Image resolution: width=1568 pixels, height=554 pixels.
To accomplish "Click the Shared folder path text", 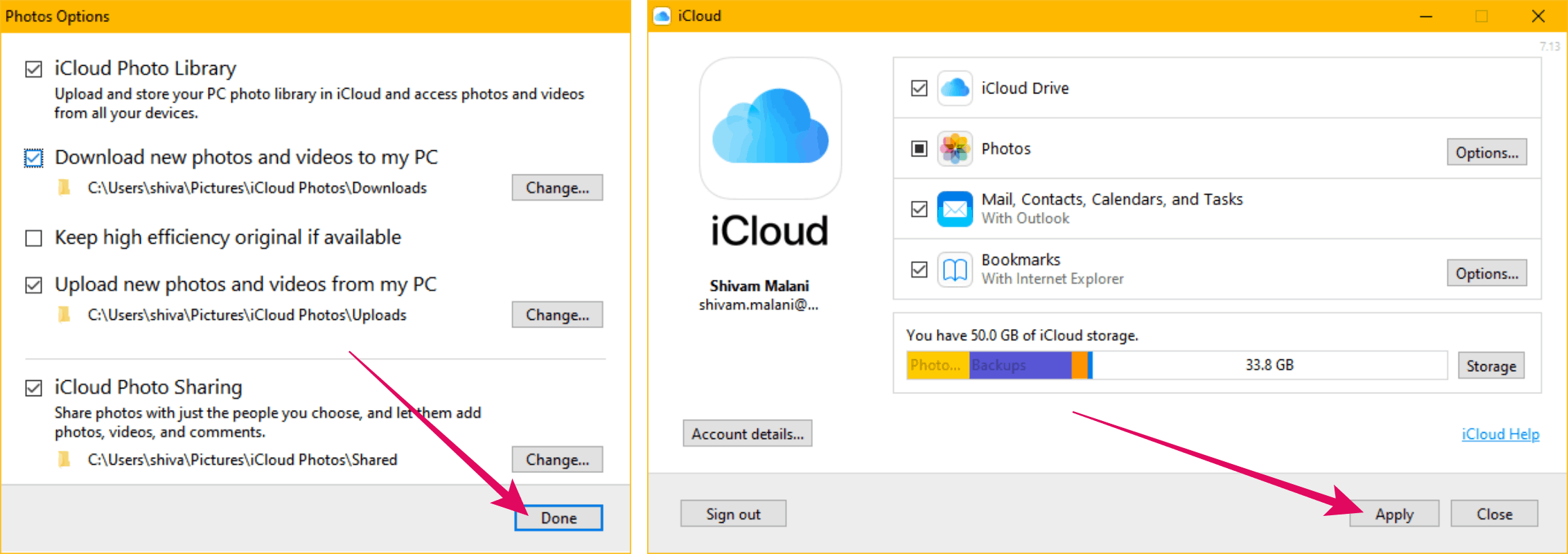I will [242, 459].
